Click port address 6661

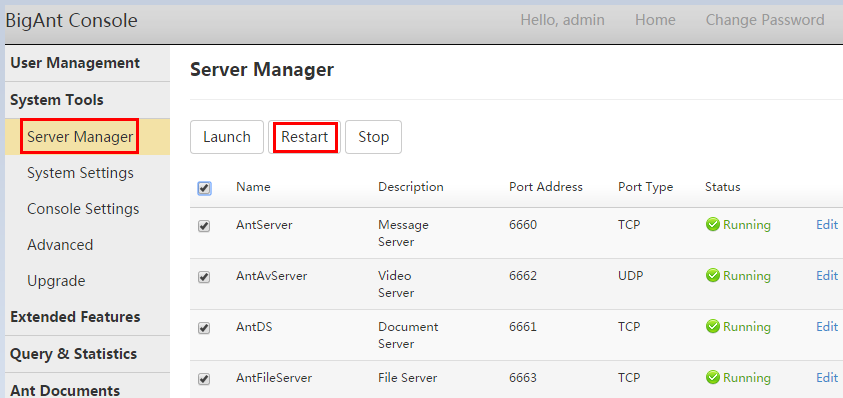[523, 327]
